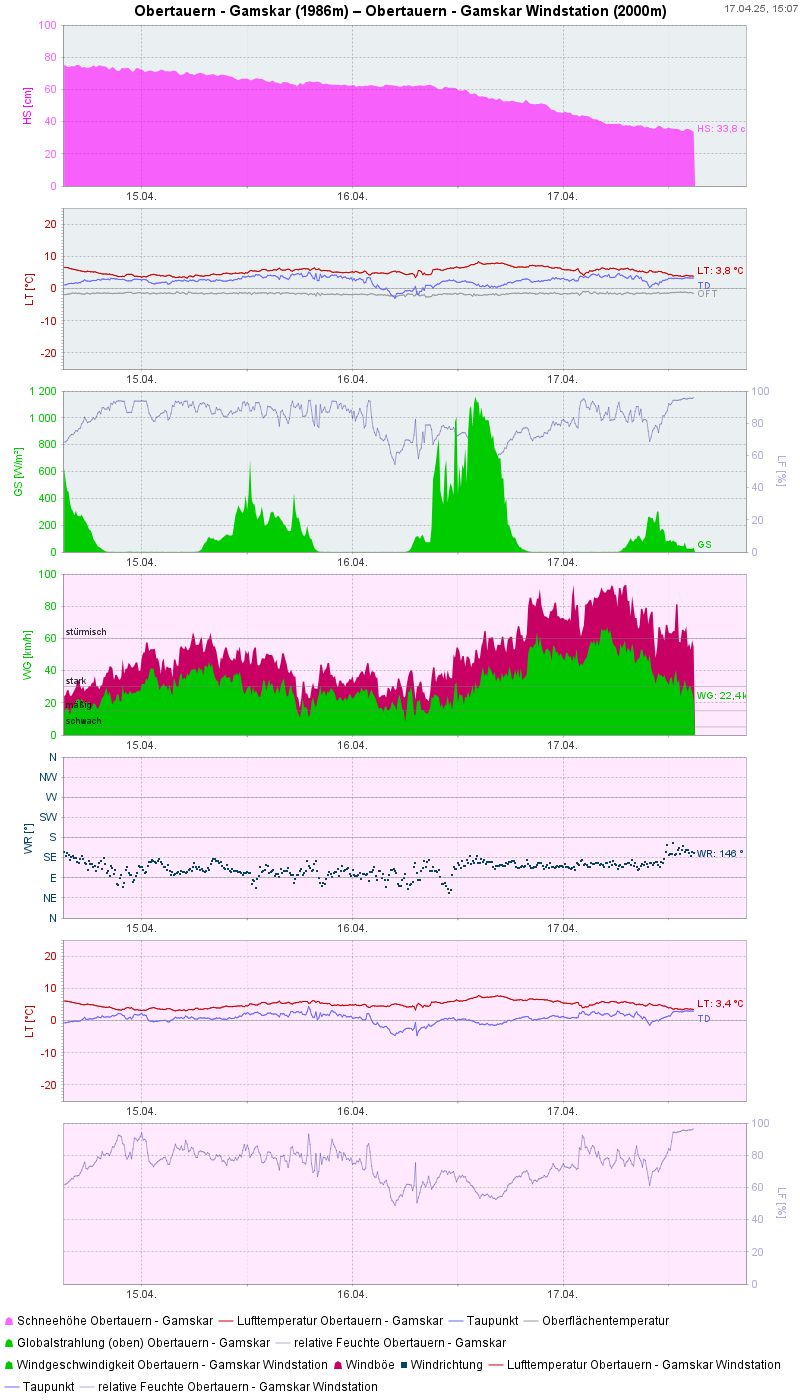Click the NE direction axis label
This screenshot has height=1400, width=800.
pyautogui.click(x=49, y=897)
